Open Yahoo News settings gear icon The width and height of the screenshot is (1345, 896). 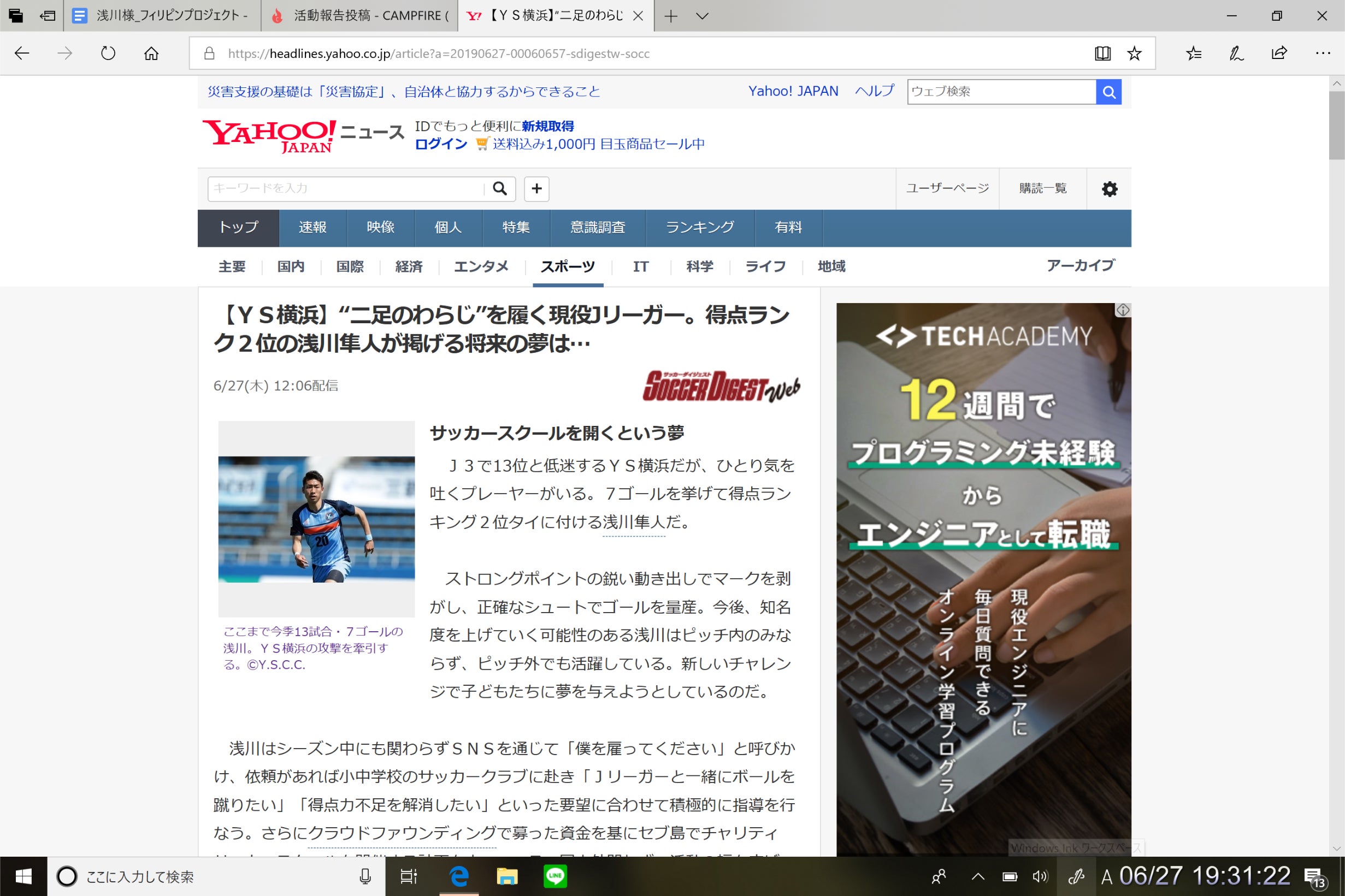(1109, 189)
